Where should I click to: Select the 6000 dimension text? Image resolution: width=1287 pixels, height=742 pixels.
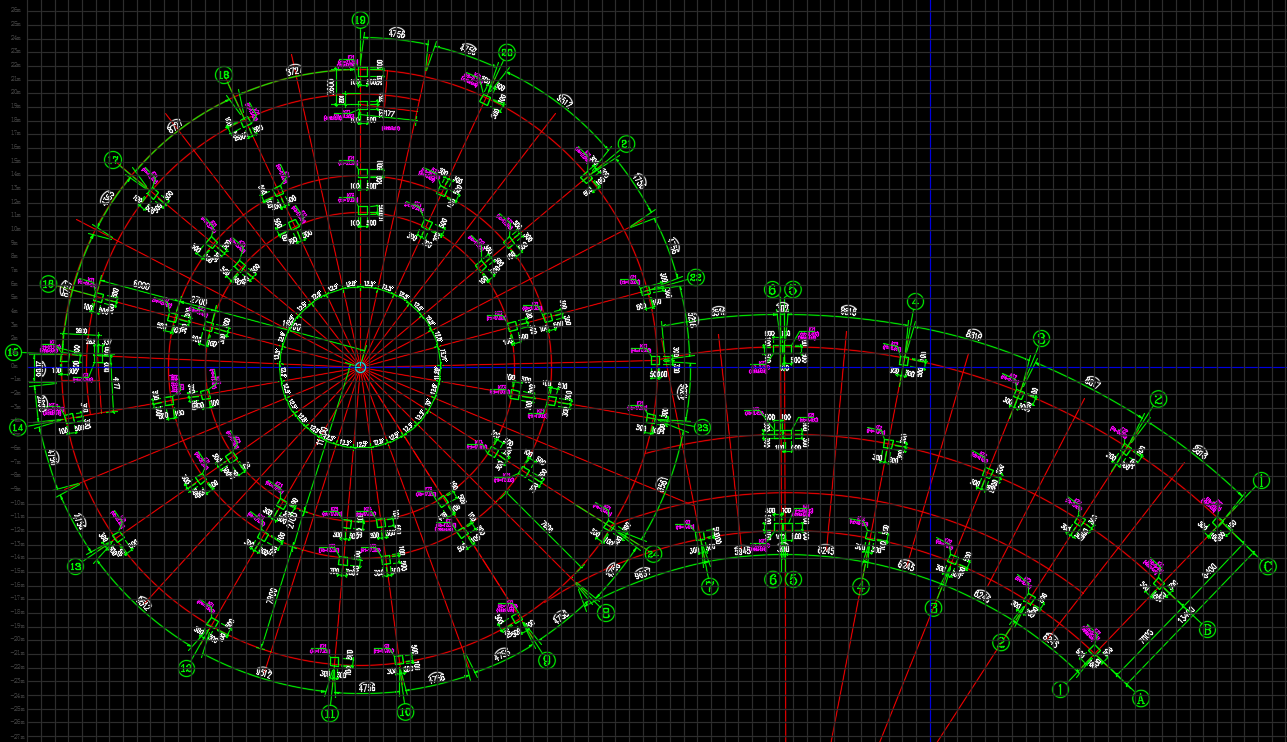(x=141, y=285)
